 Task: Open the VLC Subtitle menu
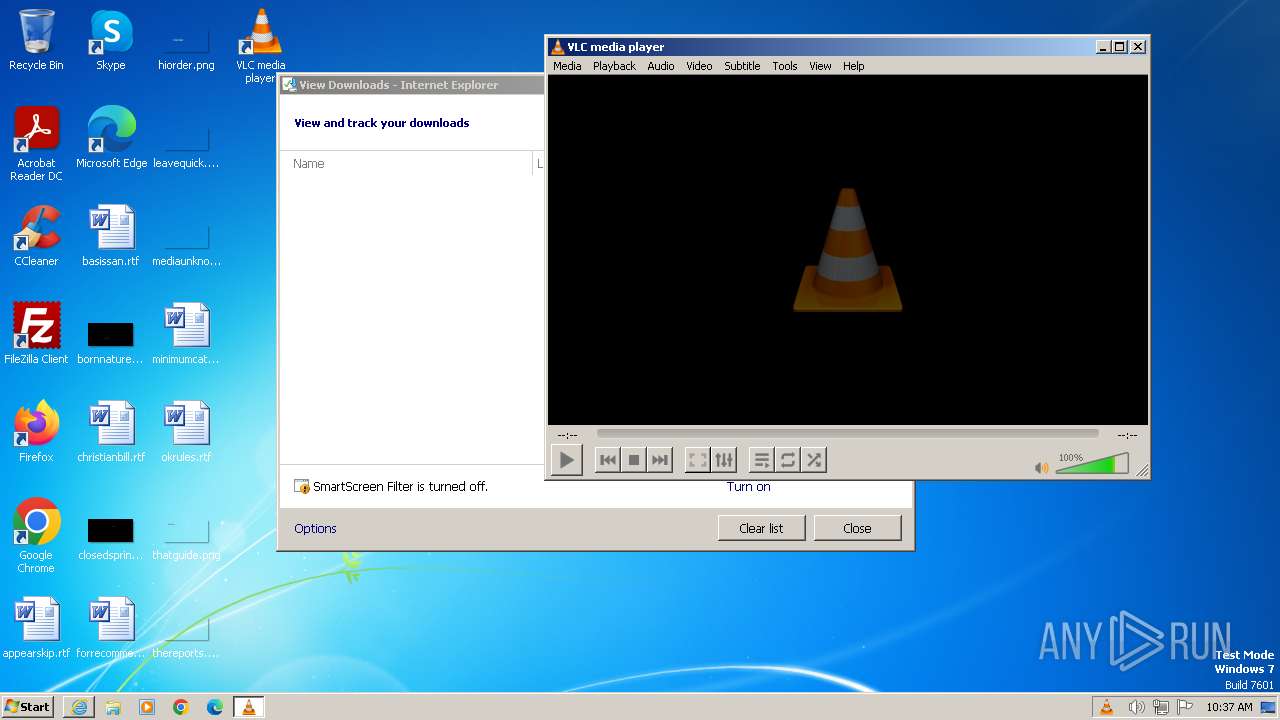point(742,66)
